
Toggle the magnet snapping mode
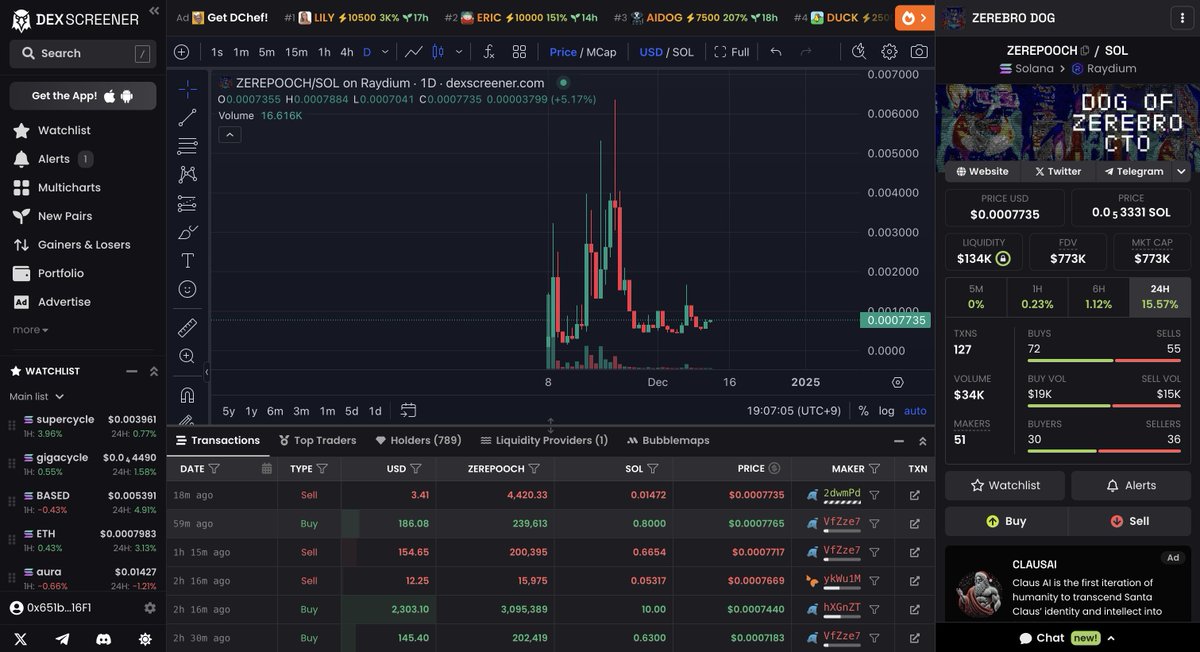click(x=187, y=394)
